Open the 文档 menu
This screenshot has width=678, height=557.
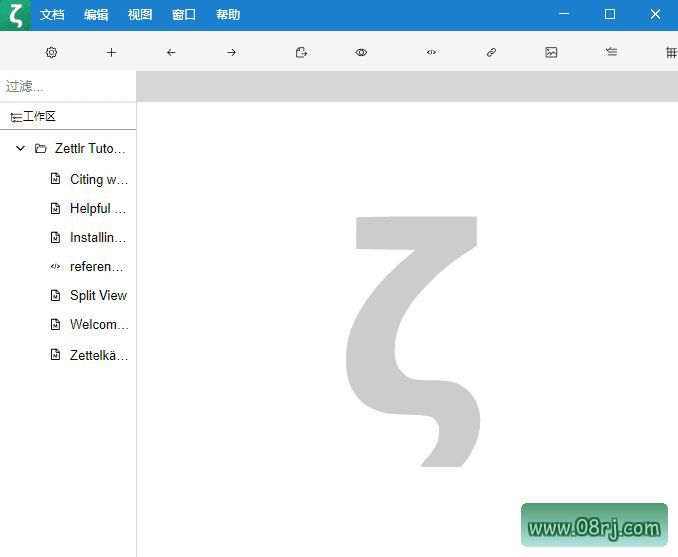[52, 15]
